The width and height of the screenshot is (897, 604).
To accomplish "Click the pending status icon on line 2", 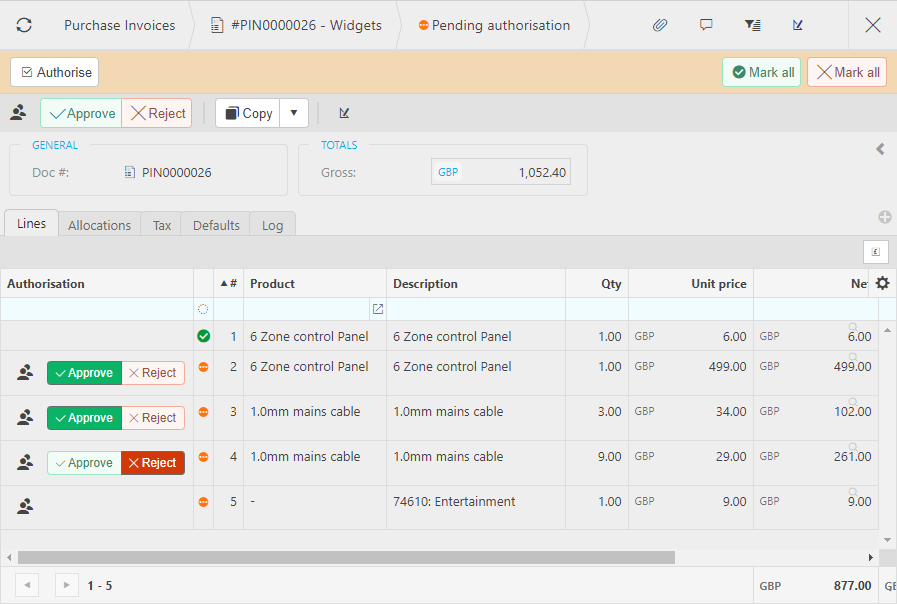I will [x=203, y=367].
